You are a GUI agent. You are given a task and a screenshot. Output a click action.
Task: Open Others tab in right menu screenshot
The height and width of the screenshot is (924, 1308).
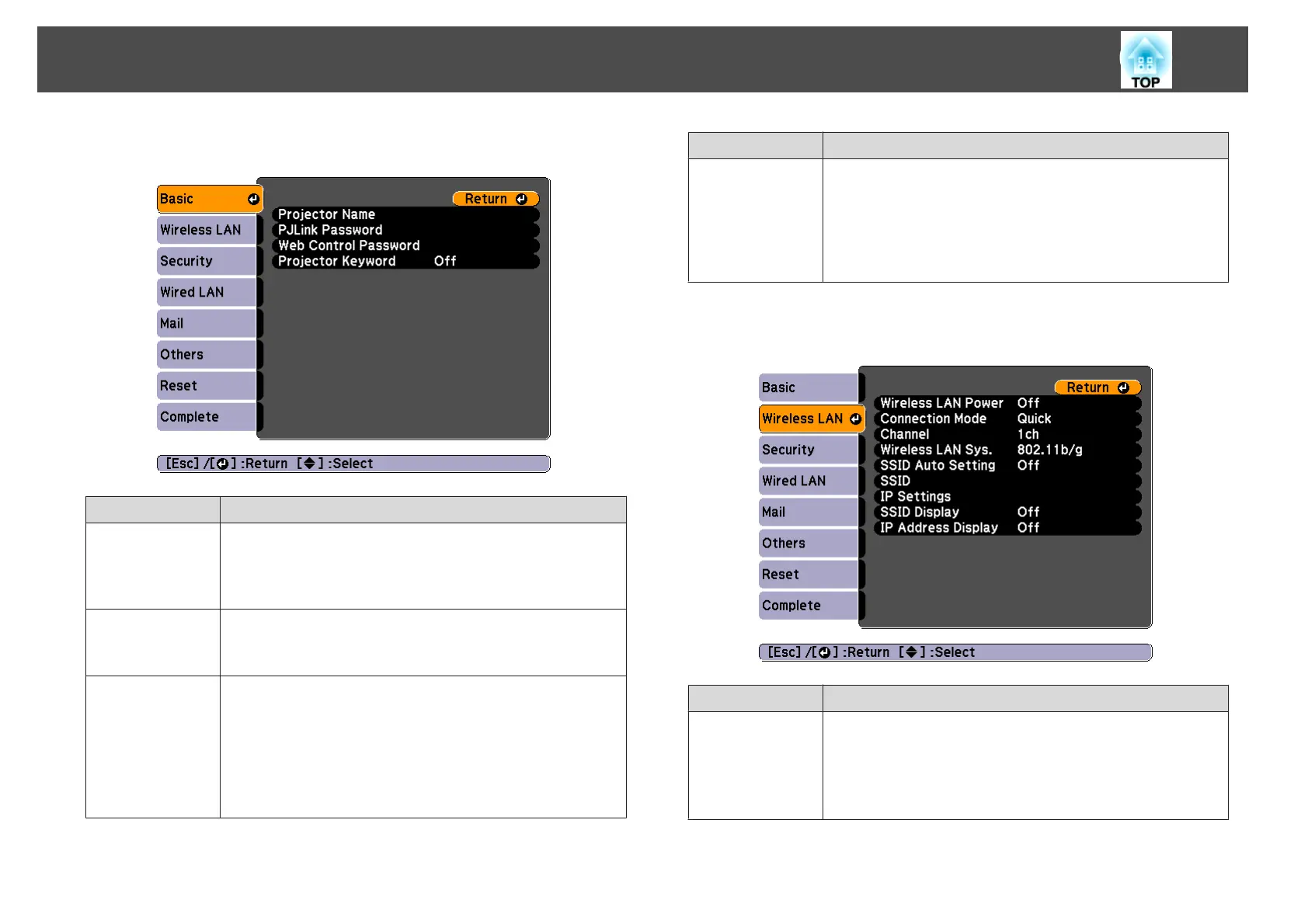click(x=812, y=543)
